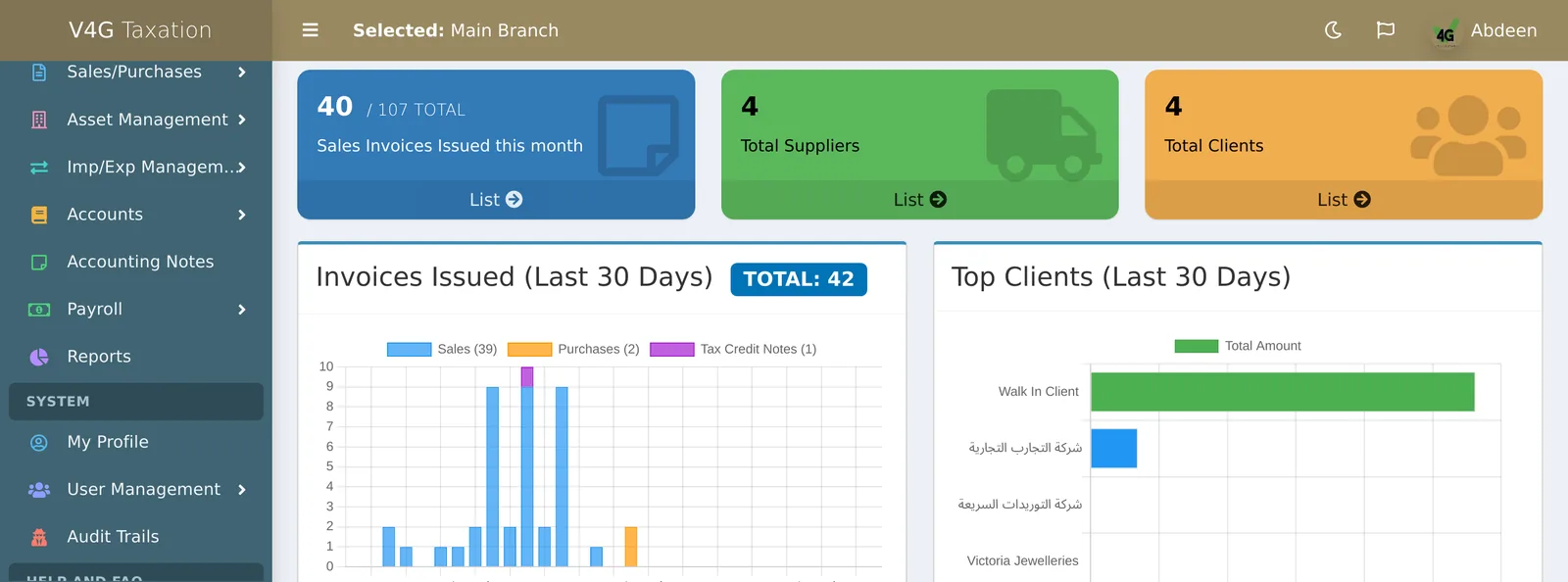Image resolution: width=1568 pixels, height=582 pixels.
Task: Click the people icon on Total Clients card
Action: [x=1468, y=135]
